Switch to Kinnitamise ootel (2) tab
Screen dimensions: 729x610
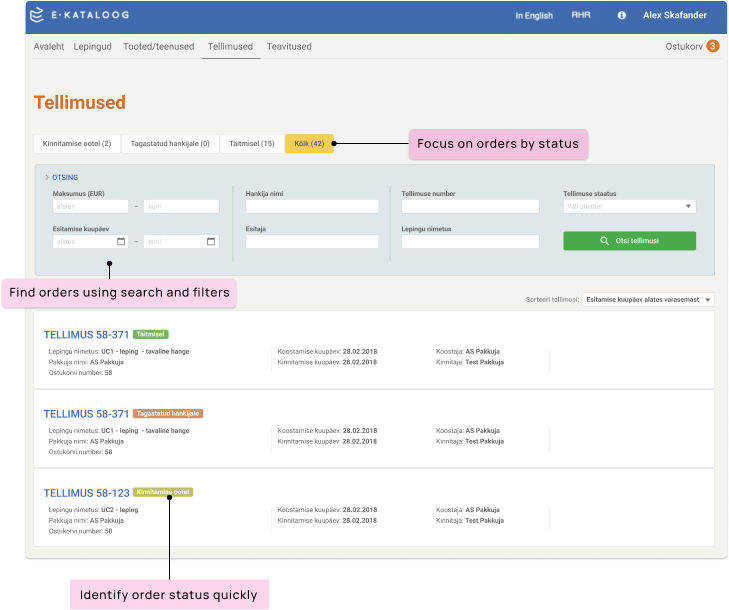[77, 144]
